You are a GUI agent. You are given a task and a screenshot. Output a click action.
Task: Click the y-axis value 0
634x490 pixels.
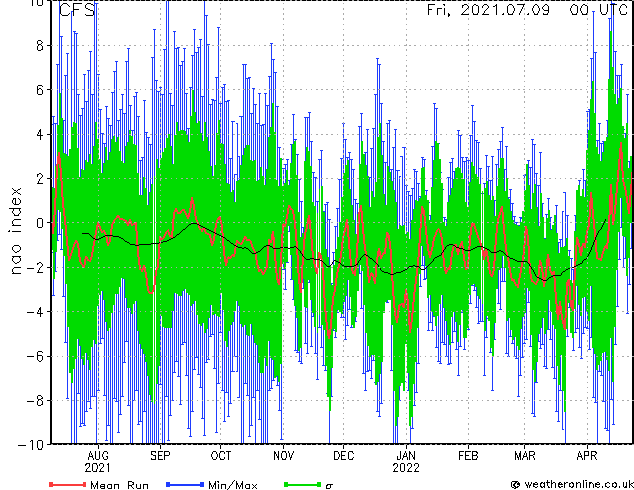coord(40,223)
